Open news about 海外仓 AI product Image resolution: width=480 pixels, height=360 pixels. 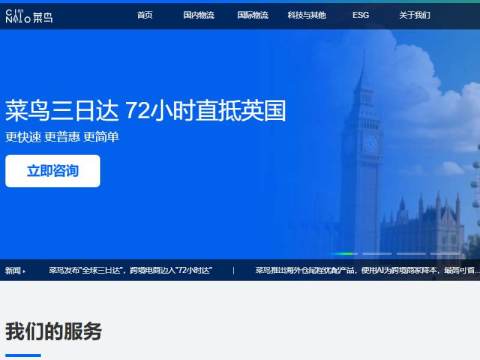click(368, 270)
